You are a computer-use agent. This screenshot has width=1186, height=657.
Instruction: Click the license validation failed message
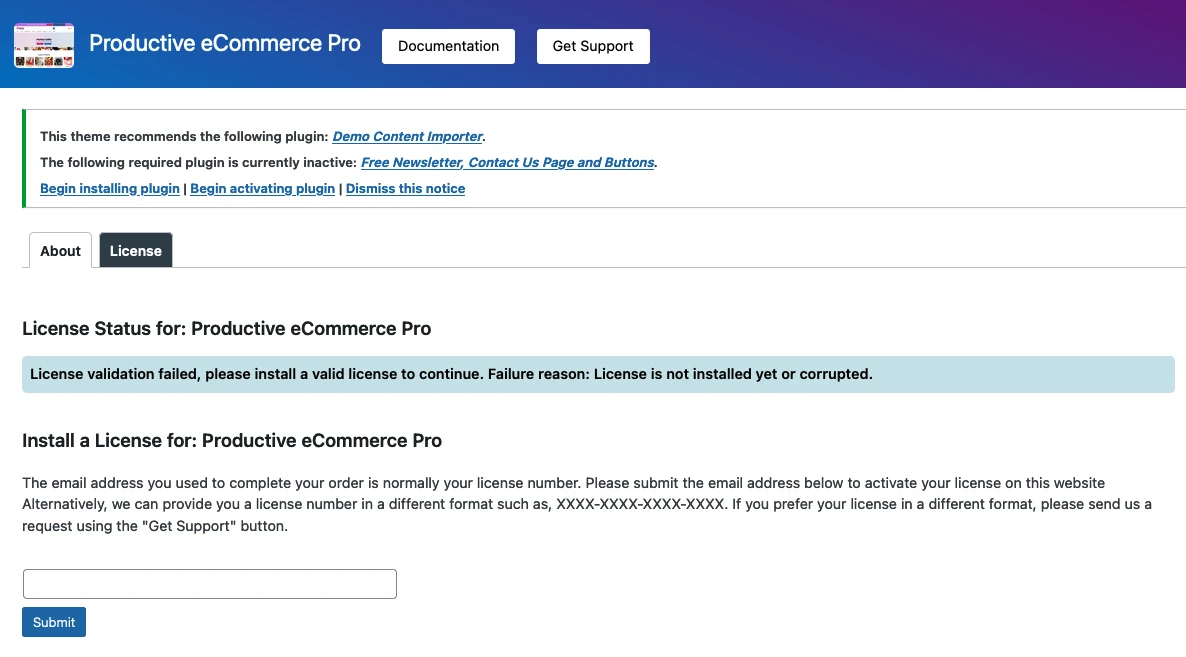click(598, 374)
